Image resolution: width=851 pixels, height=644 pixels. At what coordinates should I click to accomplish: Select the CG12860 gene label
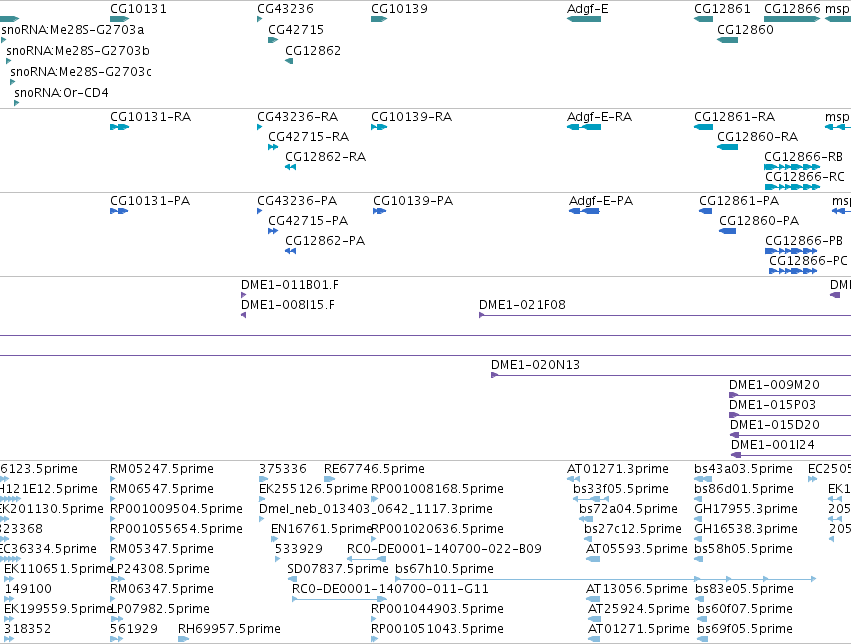(x=745, y=29)
